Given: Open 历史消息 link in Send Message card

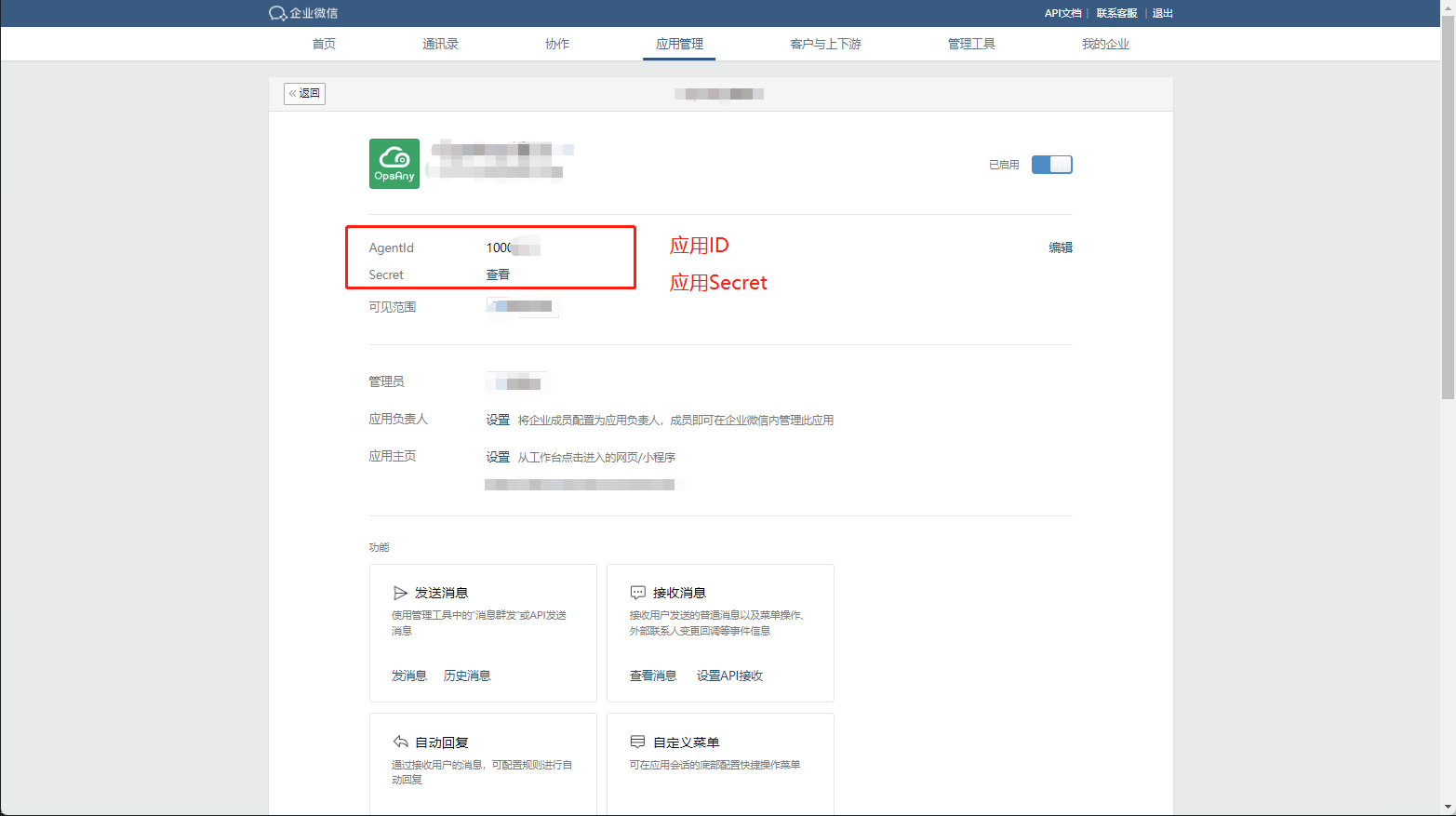Looking at the screenshot, I should coord(467,676).
